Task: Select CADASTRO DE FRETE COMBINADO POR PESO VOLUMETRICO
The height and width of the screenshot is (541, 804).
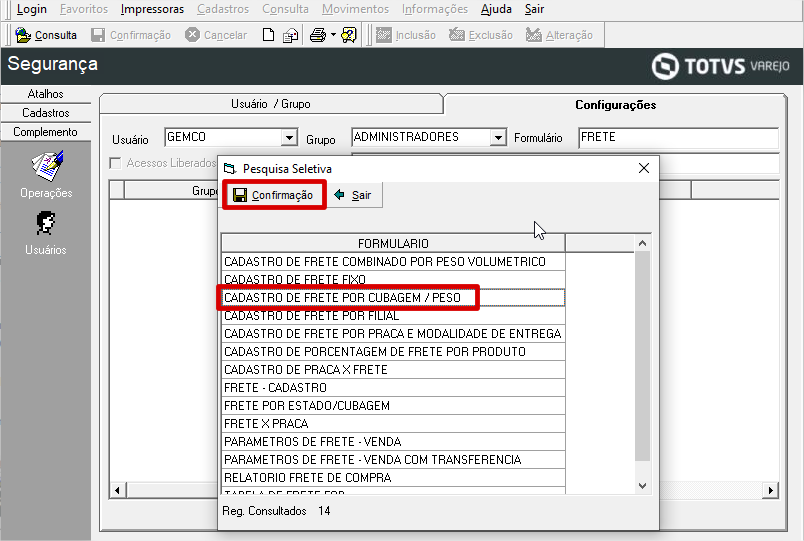Action: [393, 262]
